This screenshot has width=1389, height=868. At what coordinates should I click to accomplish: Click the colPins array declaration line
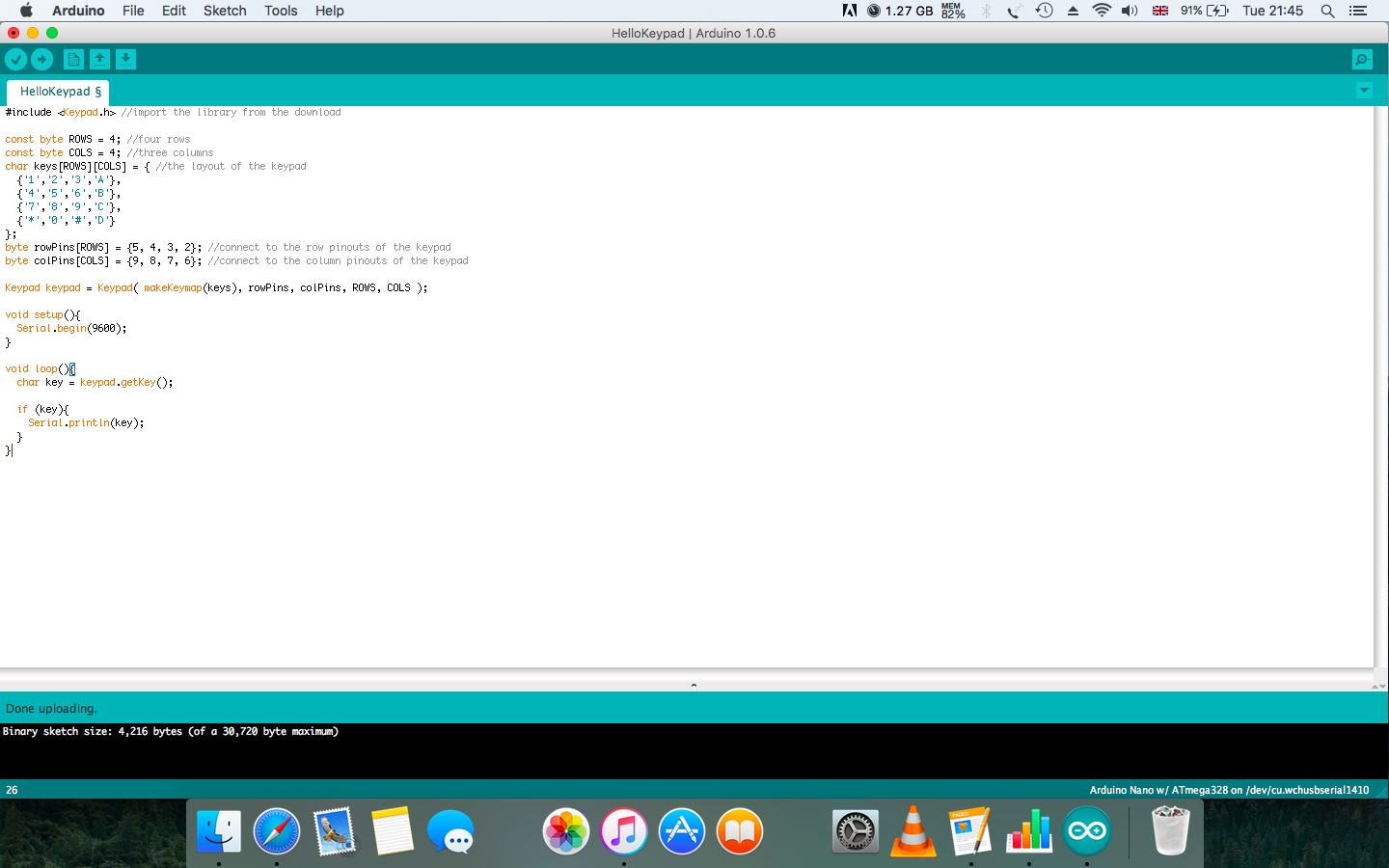tap(236, 260)
